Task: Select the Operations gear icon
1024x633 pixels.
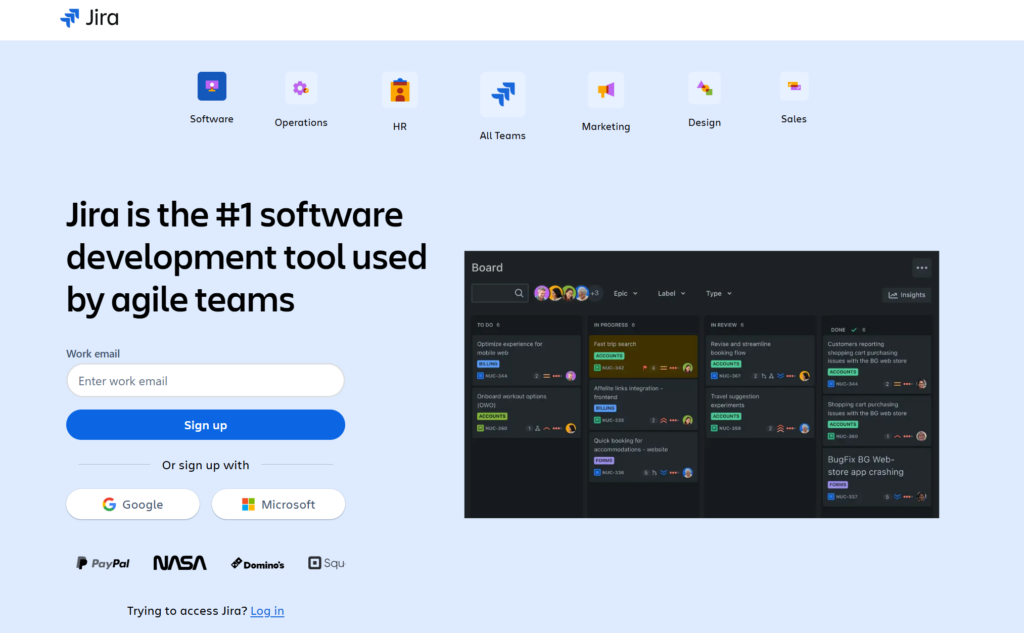Action: [301, 89]
